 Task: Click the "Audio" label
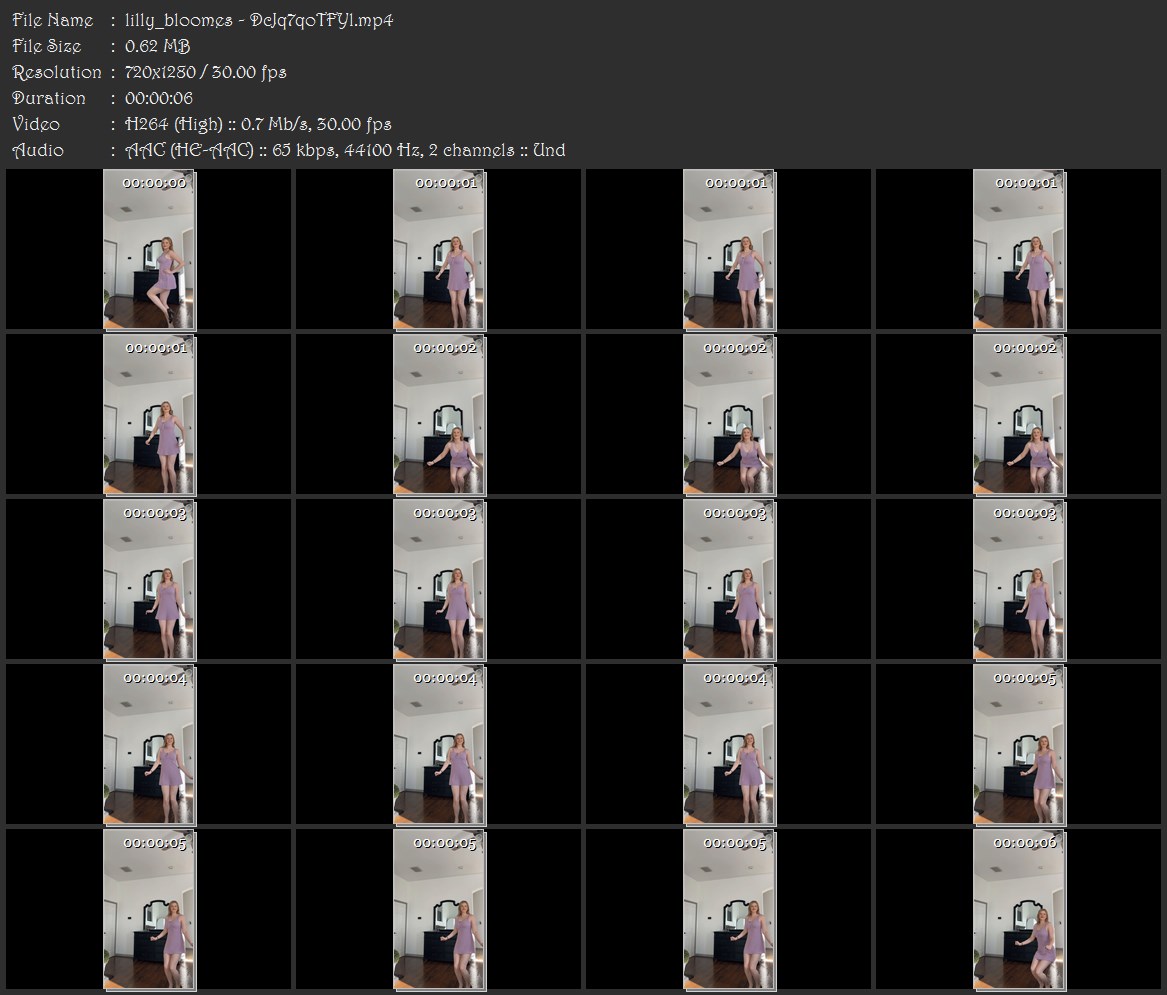pos(38,150)
